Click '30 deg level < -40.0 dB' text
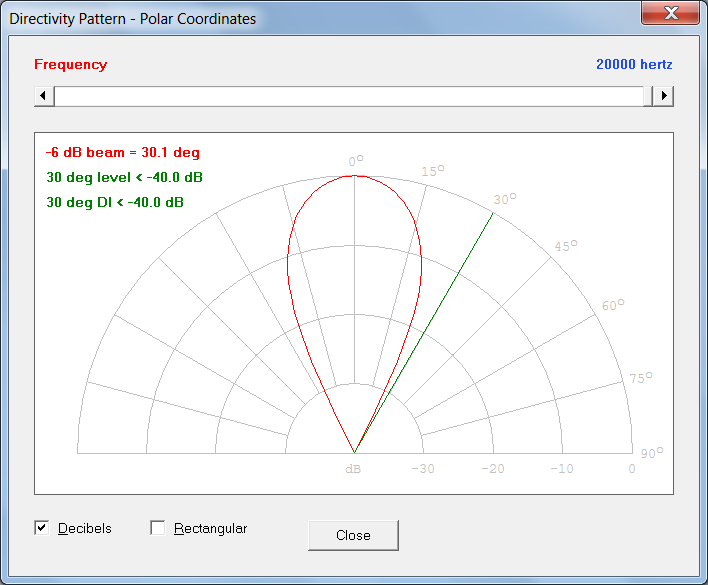The width and height of the screenshot is (708, 585). point(124,177)
